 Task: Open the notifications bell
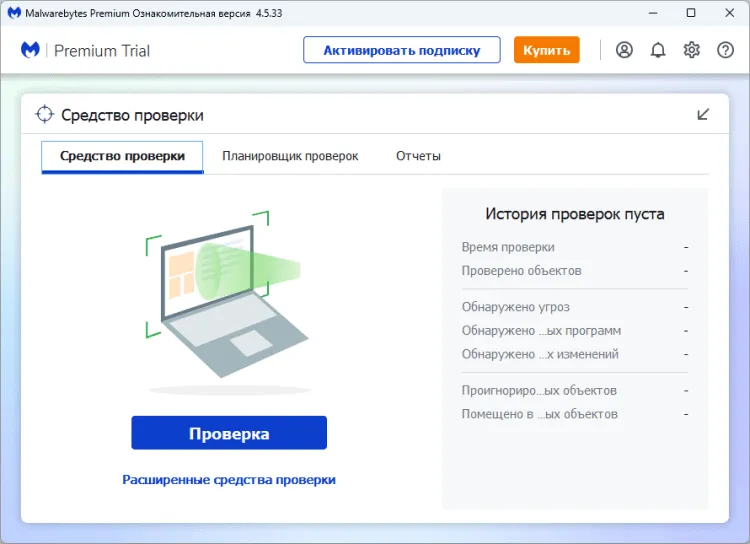click(658, 50)
